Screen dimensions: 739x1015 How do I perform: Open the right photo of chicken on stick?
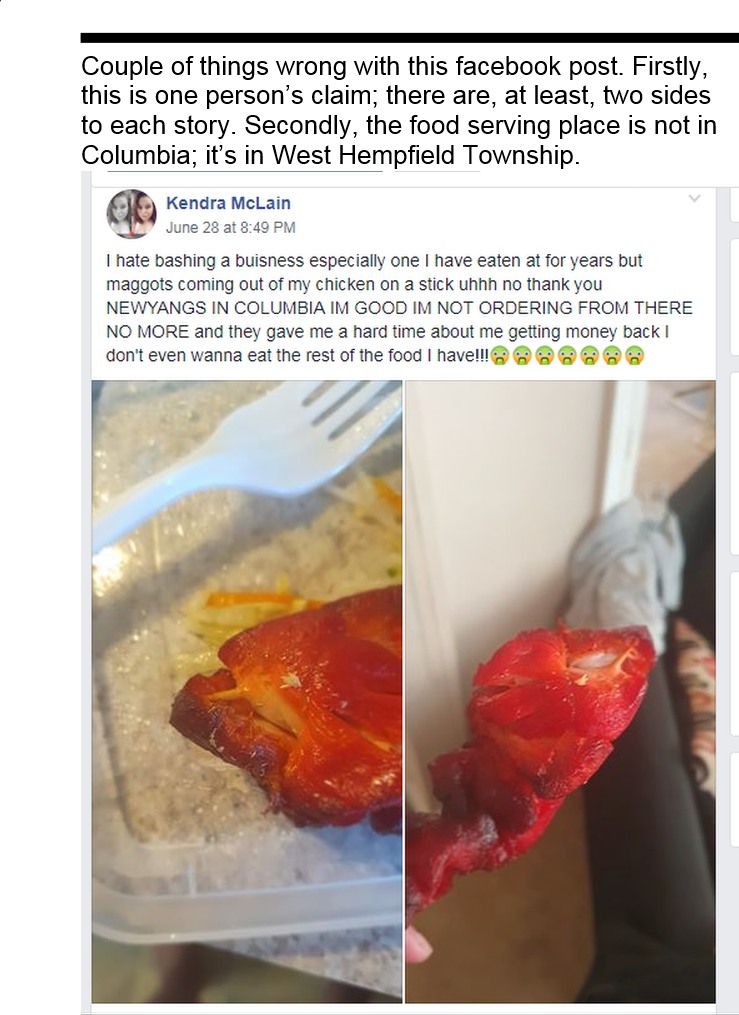pos(560,691)
